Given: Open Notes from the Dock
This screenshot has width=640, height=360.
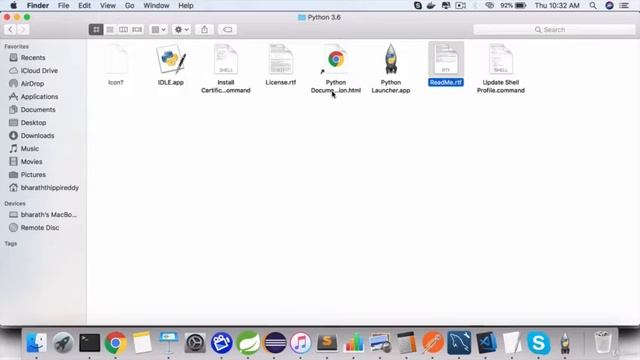Looking at the screenshot, I should [x=142, y=342].
